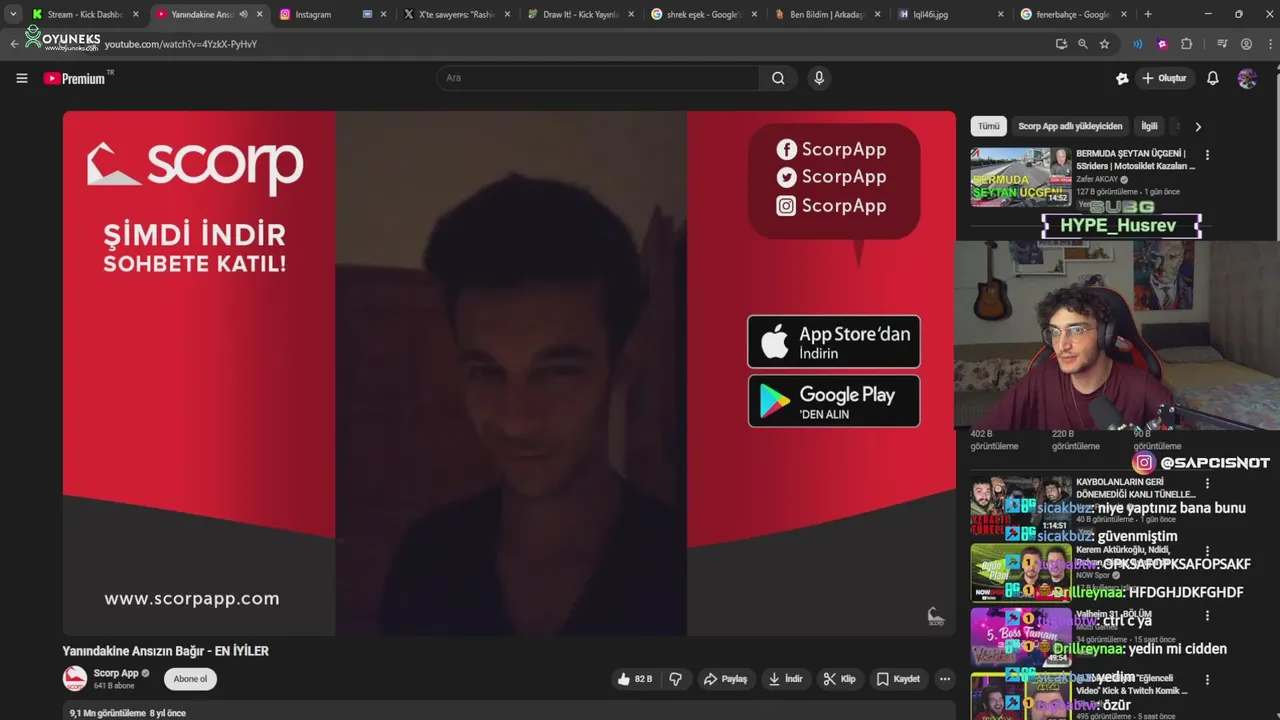Mute the Yanındakine Ansızın tab audio

click(243, 14)
